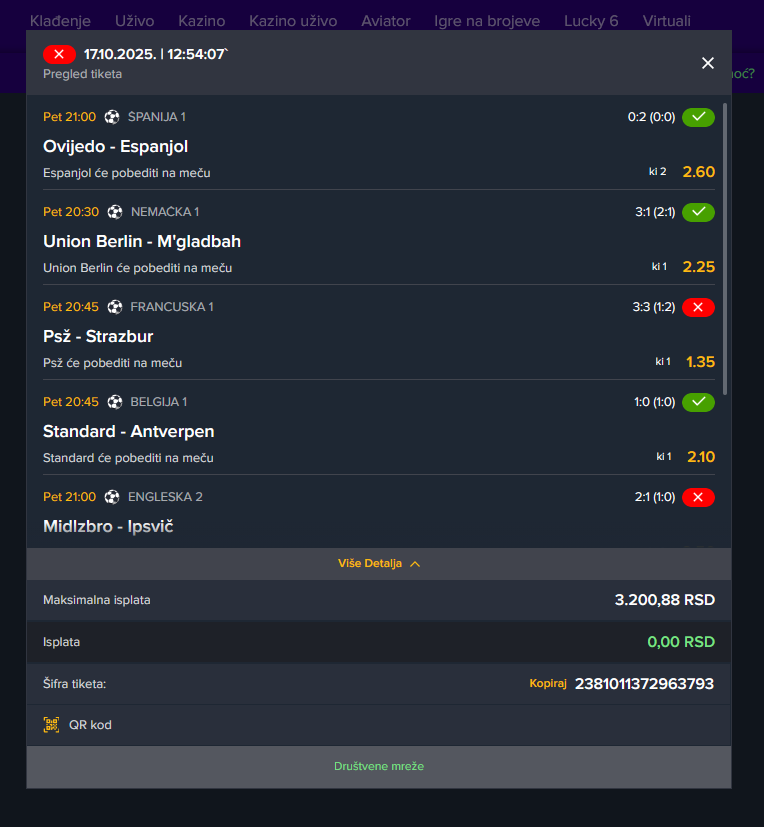Click soccer ball icon next to ŠPANIJA 1
Viewport: 764px width, 827px height.
(x=112, y=117)
